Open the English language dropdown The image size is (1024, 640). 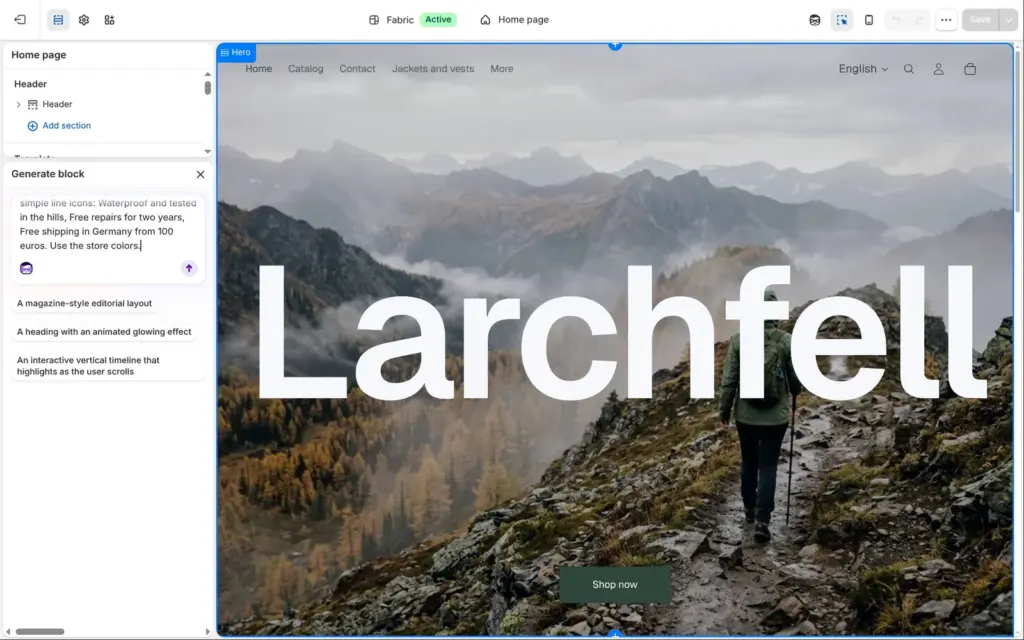click(x=863, y=69)
